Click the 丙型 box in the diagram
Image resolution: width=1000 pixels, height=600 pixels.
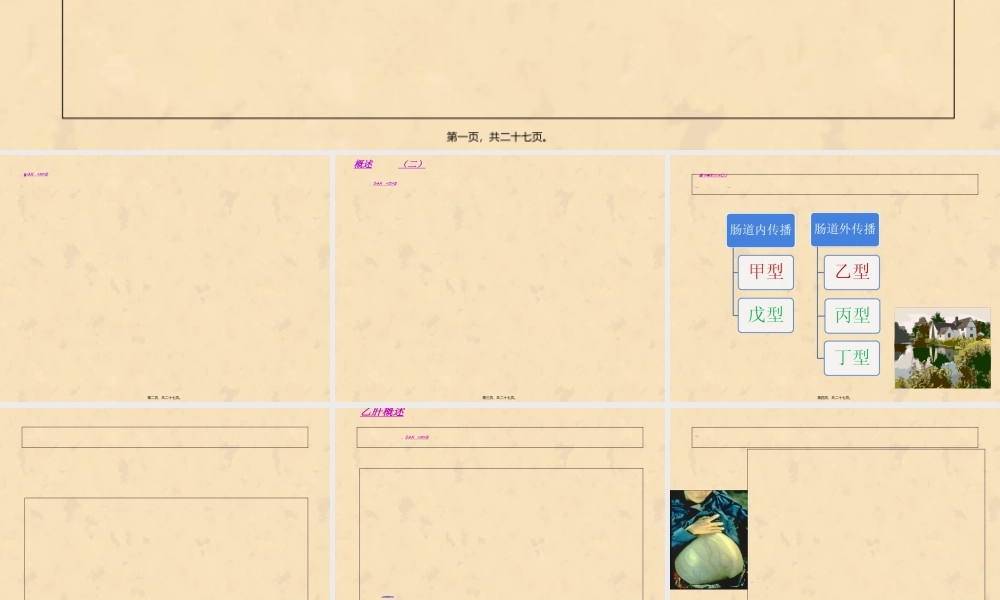pos(851,315)
